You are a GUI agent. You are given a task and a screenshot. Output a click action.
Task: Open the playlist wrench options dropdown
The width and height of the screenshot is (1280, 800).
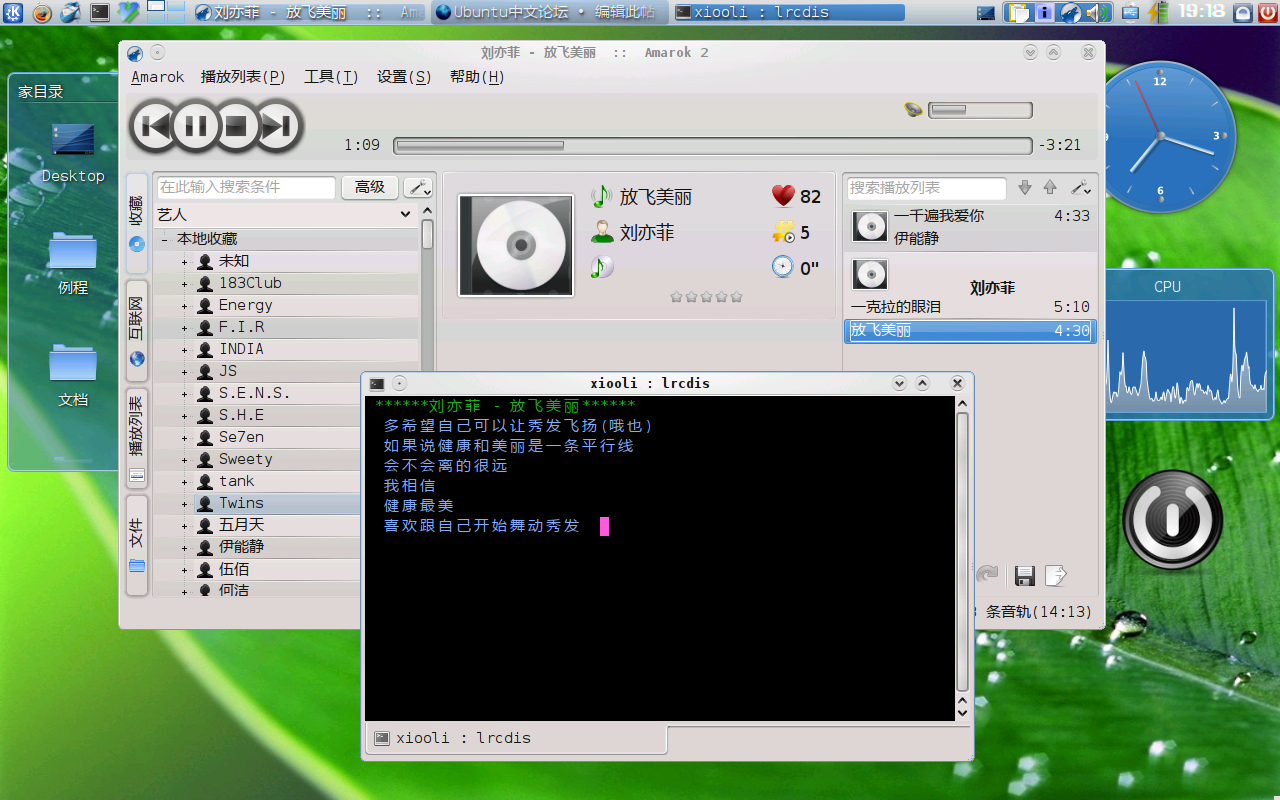point(1081,187)
